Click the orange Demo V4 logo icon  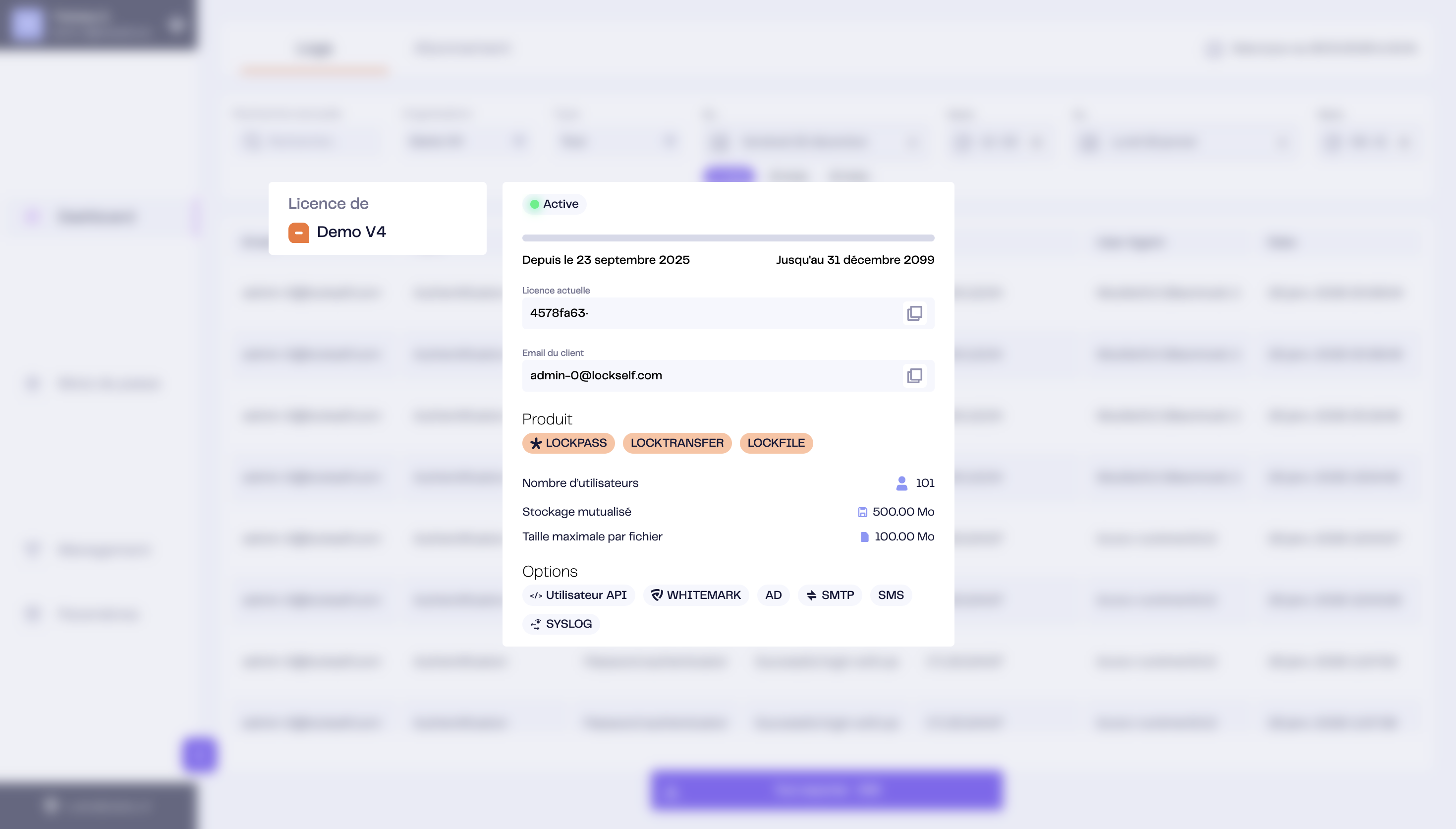[x=299, y=233]
